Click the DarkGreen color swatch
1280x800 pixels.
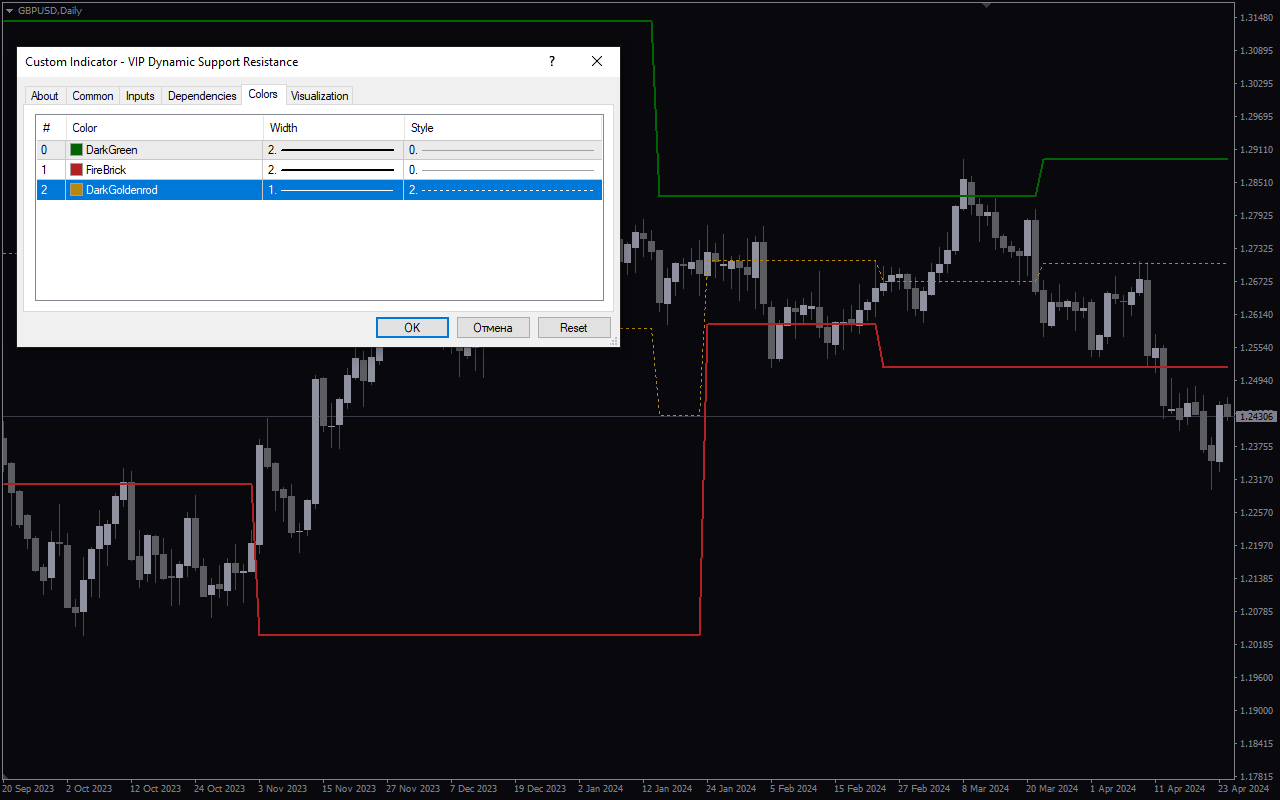77,150
